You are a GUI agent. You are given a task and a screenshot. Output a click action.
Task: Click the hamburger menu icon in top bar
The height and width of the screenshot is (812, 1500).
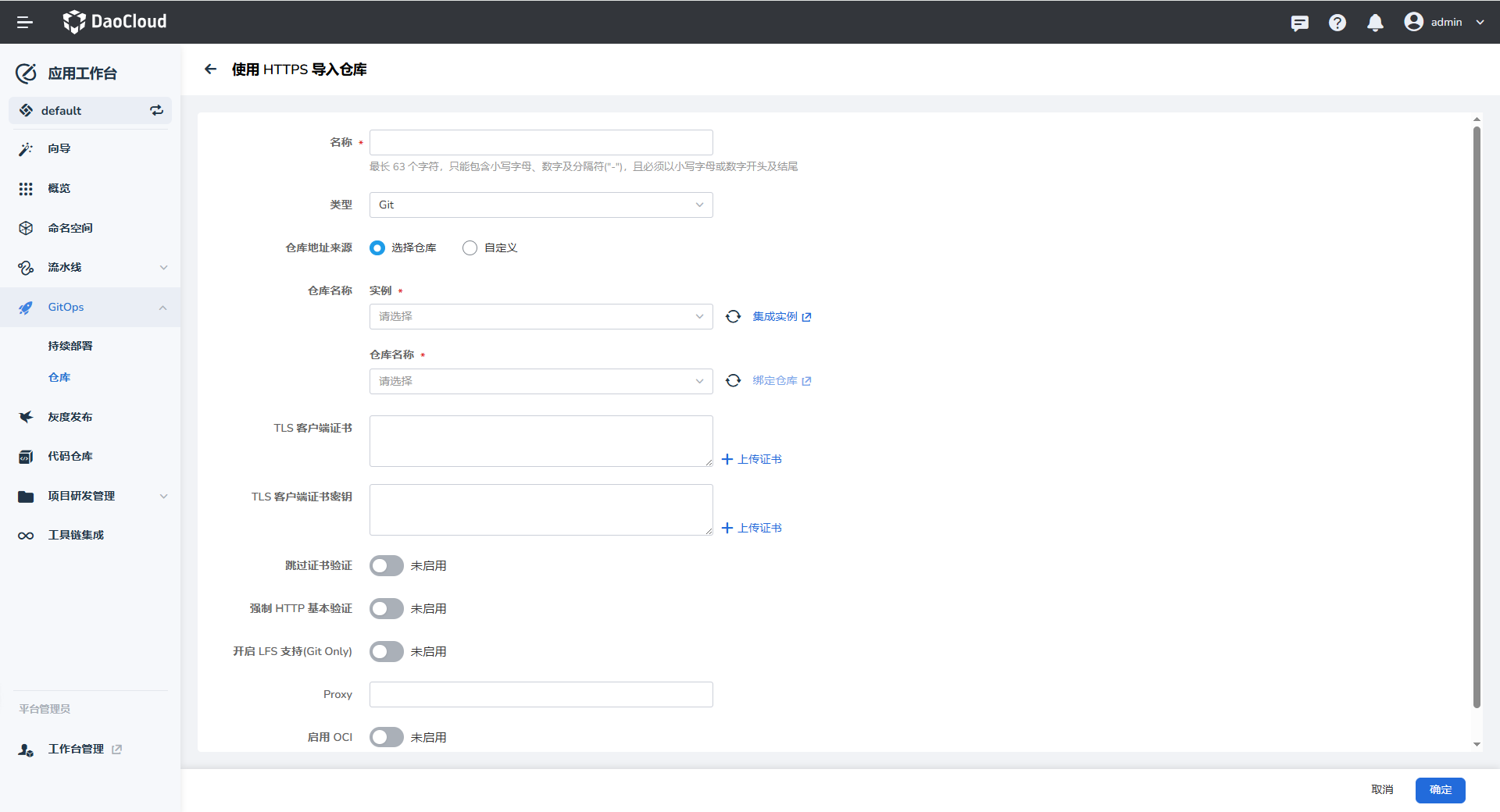25,23
